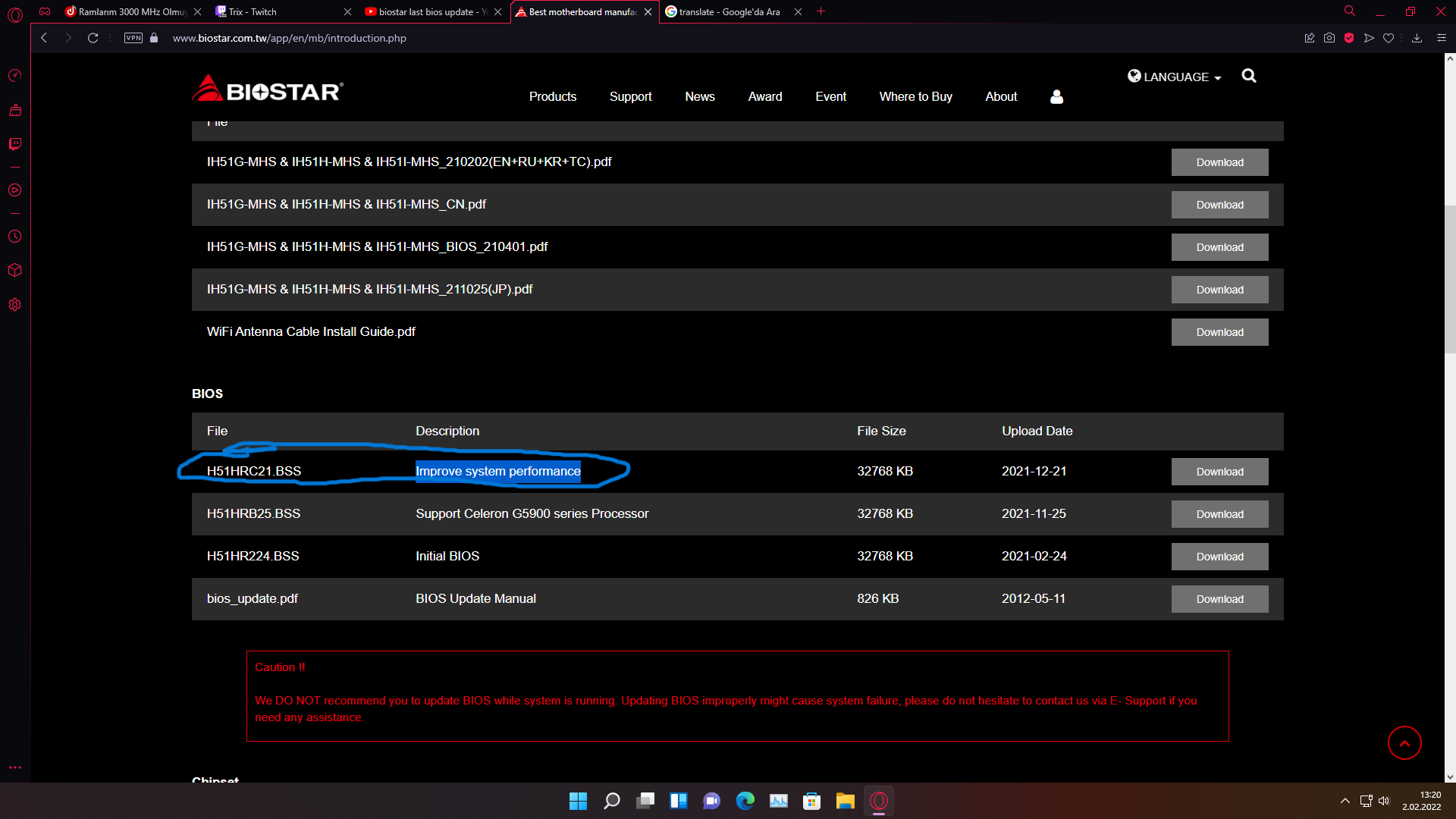
Task: Download the H51HRC21.BSS BIOS file
Action: [x=1219, y=472]
